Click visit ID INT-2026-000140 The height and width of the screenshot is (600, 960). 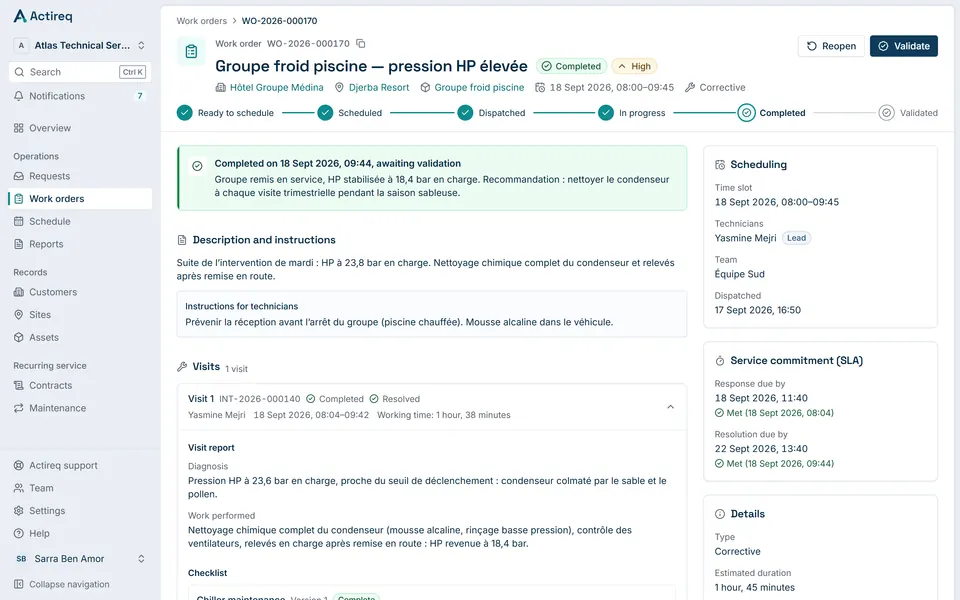260,399
